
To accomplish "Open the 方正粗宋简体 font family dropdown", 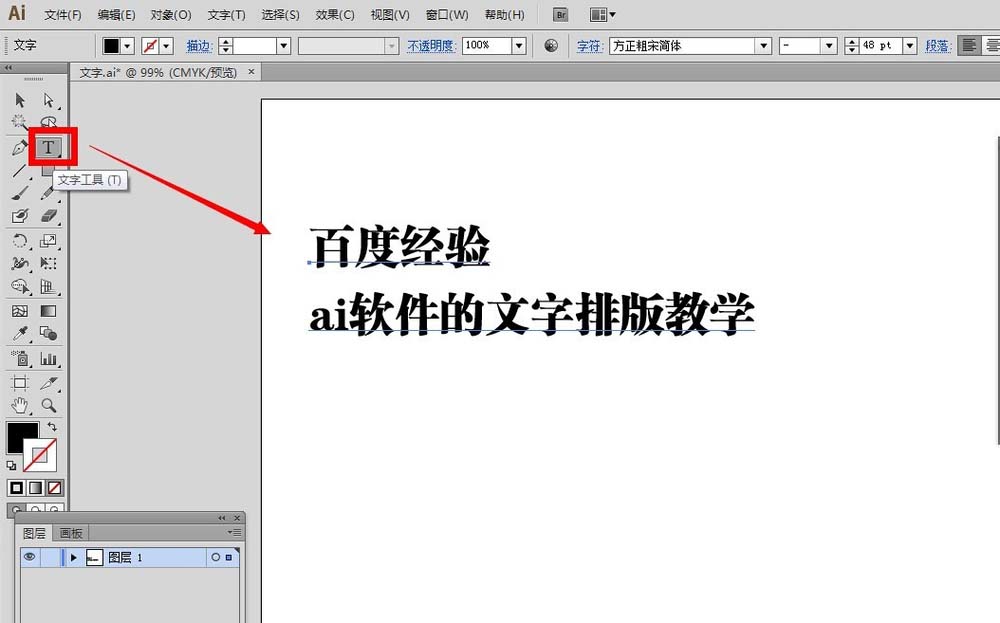I will click(763, 45).
